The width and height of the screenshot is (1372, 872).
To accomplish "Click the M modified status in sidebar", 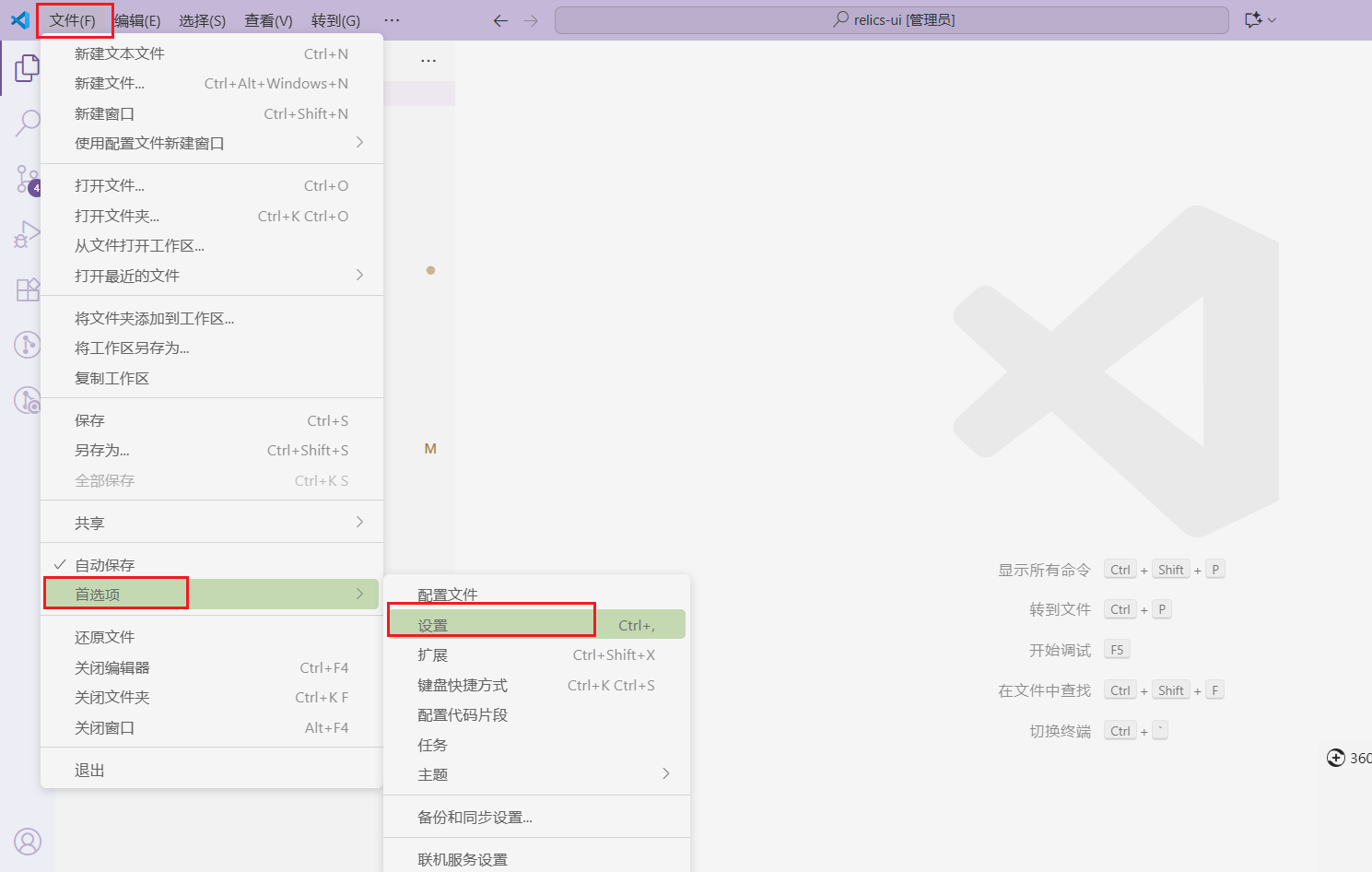I will pyautogui.click(x=430, y=449).
